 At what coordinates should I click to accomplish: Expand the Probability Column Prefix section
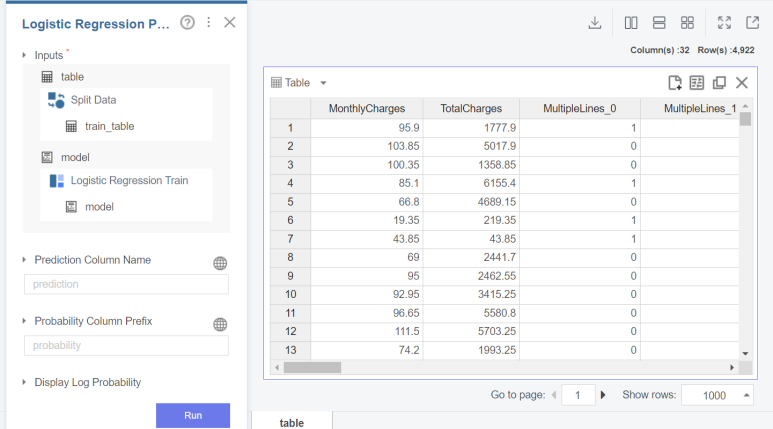24,321
